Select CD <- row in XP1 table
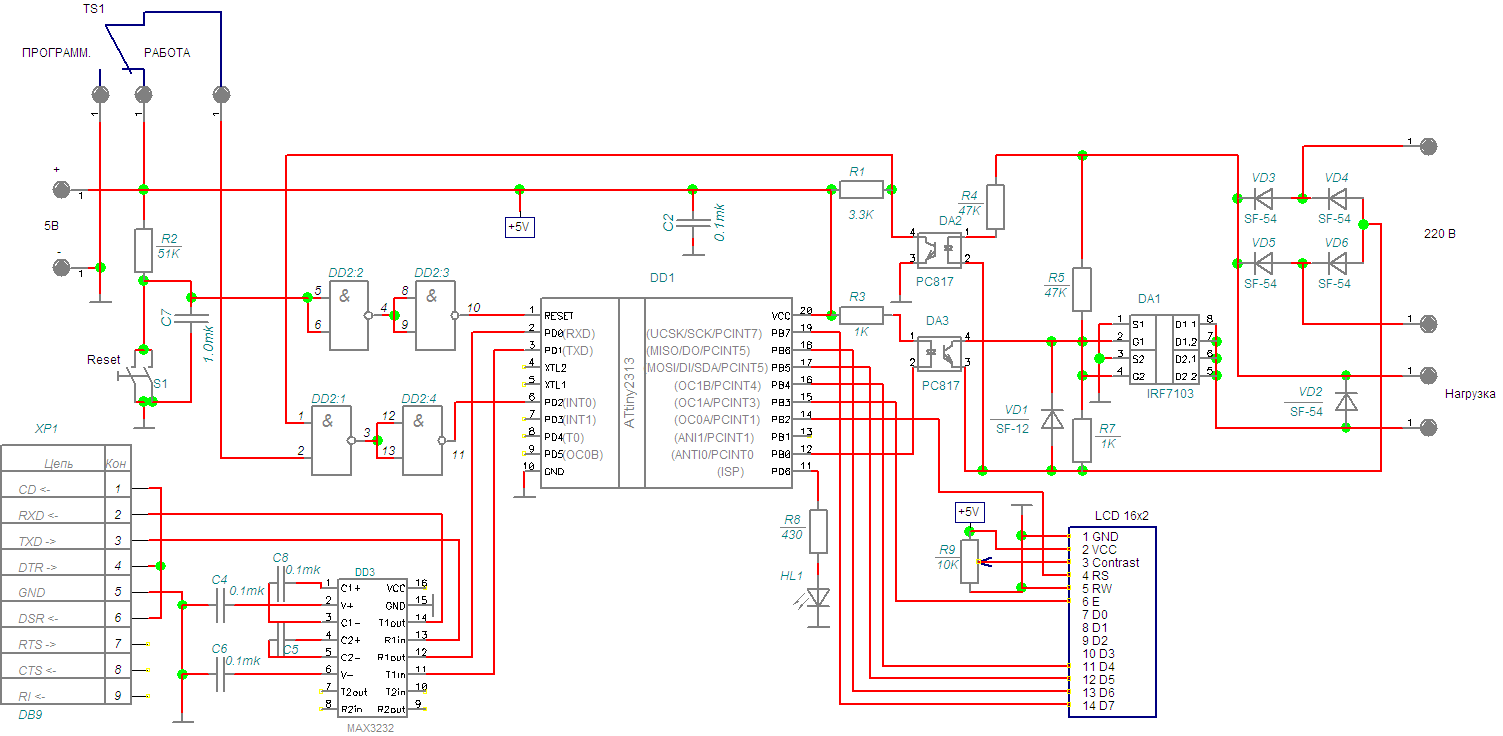 pos(67,489)
